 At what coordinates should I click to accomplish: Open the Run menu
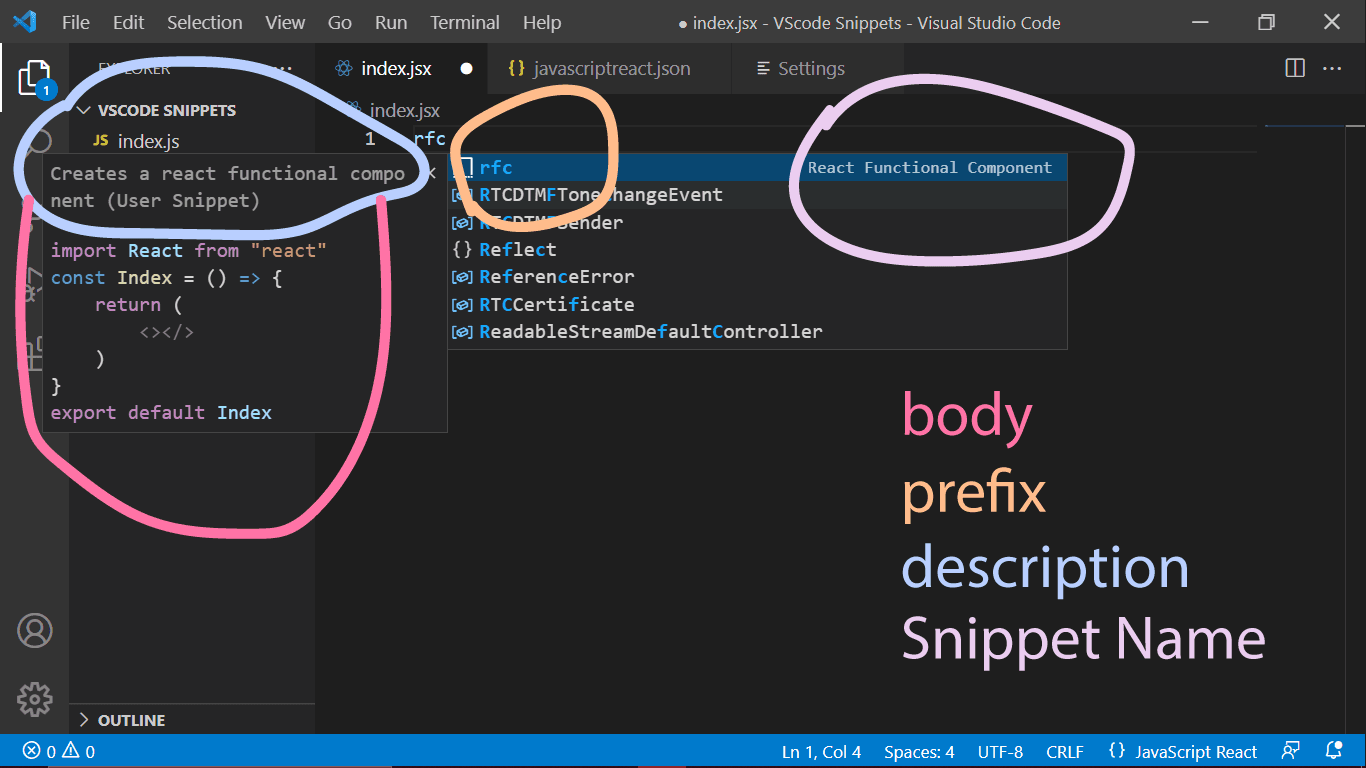[391, 22]
